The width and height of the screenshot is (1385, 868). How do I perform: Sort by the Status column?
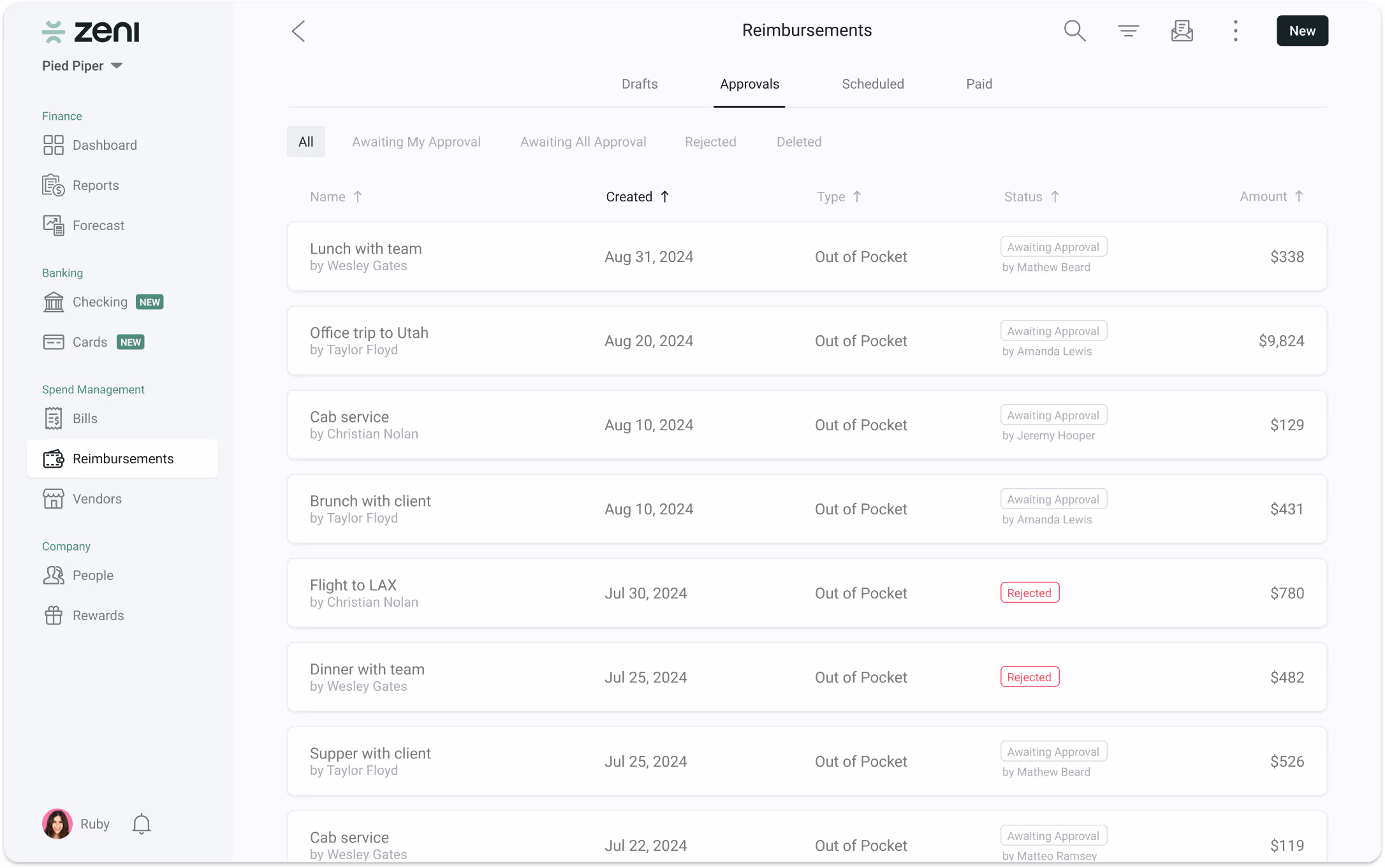point(1032,197)
